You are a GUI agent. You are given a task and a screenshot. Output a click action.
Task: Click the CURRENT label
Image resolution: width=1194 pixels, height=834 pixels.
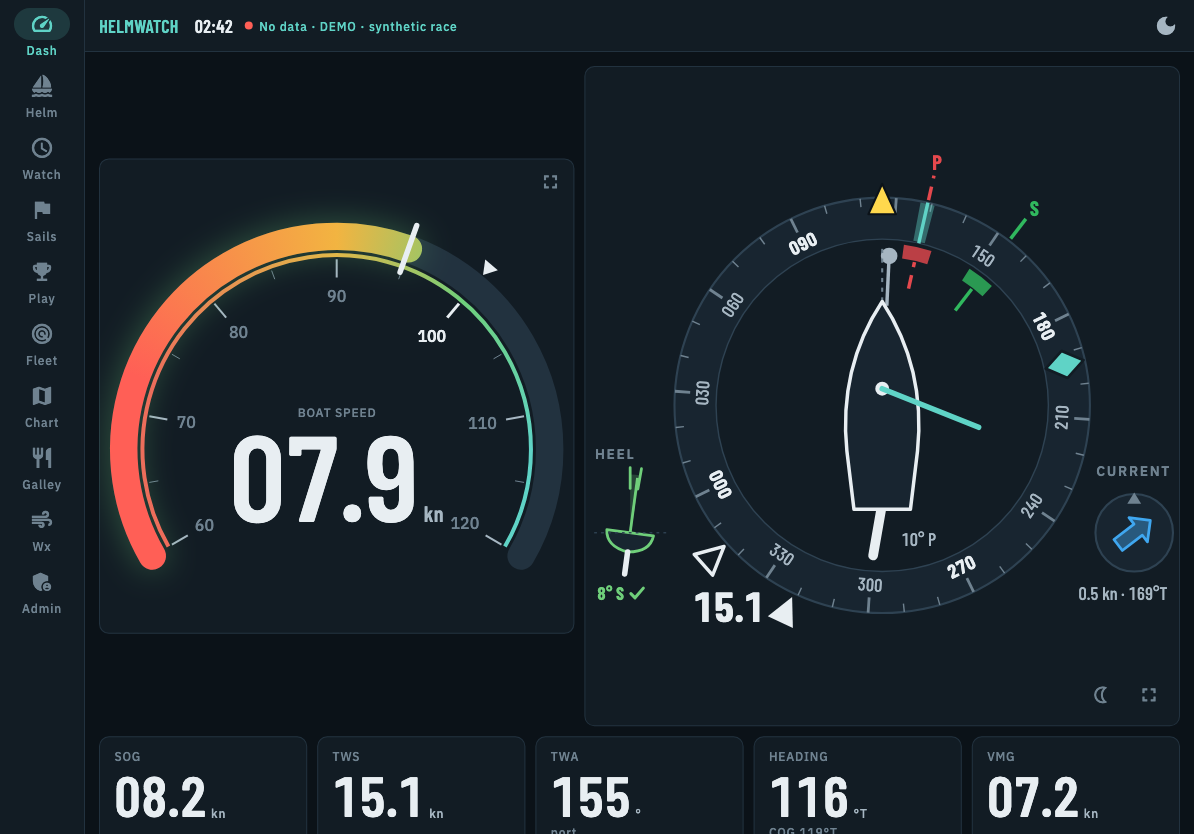(x=1133, y=471)
